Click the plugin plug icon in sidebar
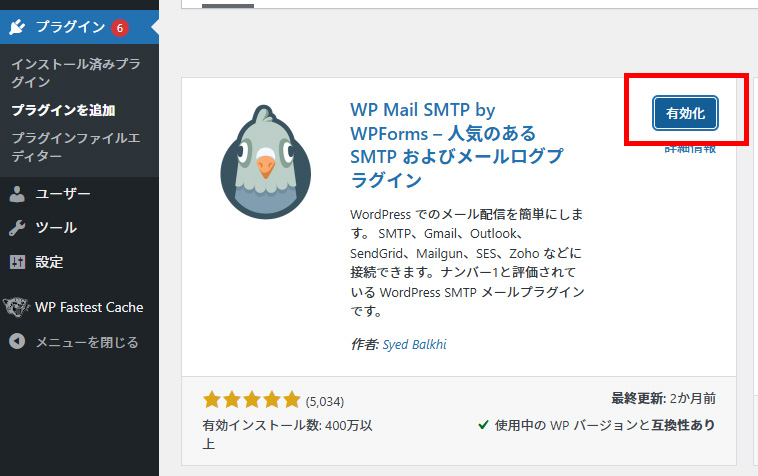The height and width of the screenshot is (476, 758). [17, 27]
